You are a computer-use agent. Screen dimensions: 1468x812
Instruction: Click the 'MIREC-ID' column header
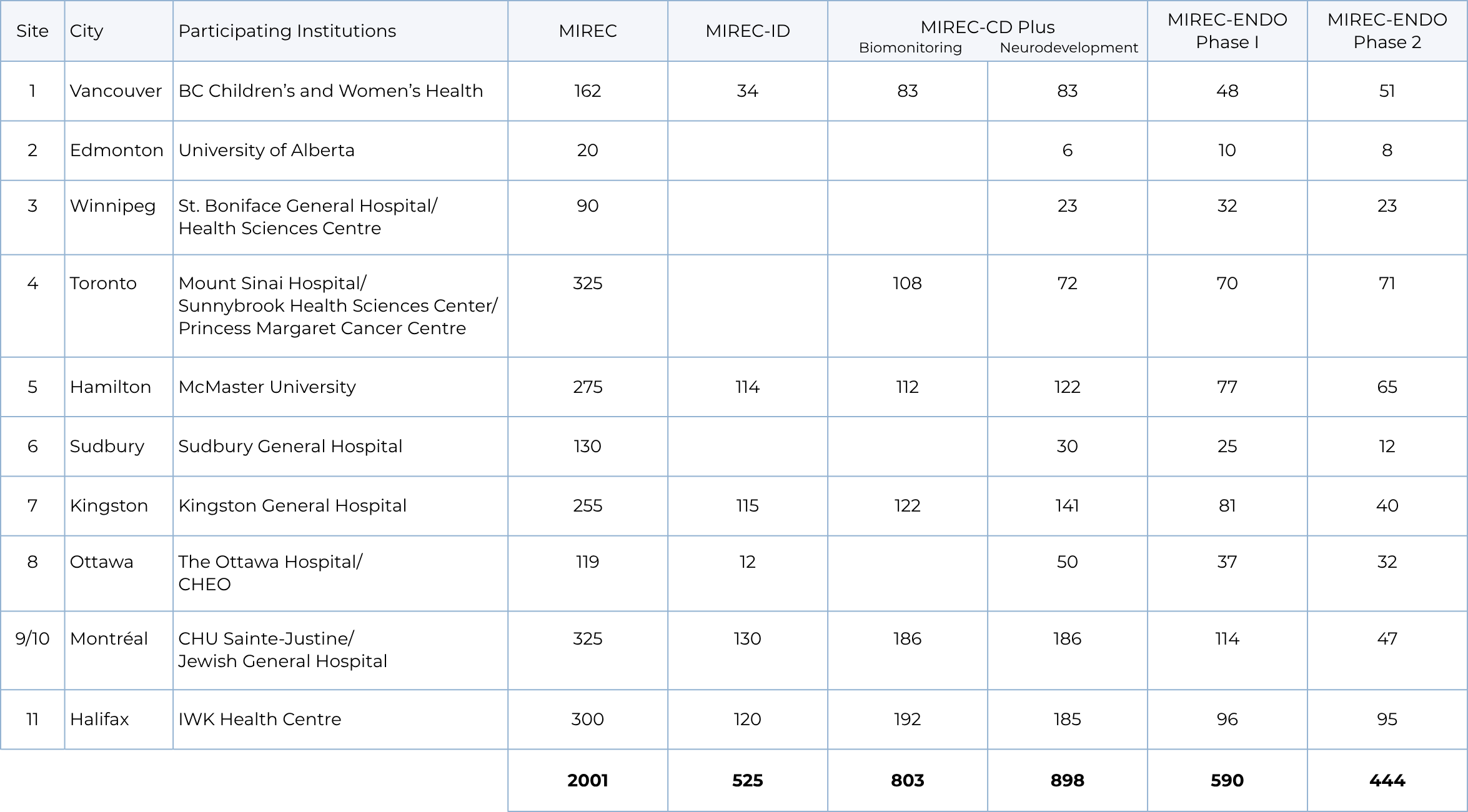click(748, 31)
